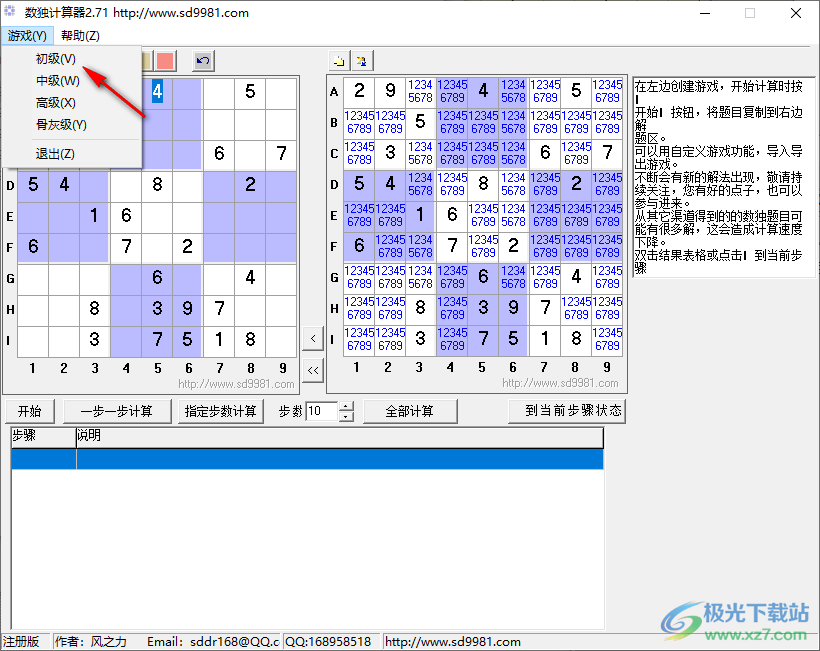Click left grid cell H6 showing 9
This screenshot has width=820, height=651.
(188, 309)
